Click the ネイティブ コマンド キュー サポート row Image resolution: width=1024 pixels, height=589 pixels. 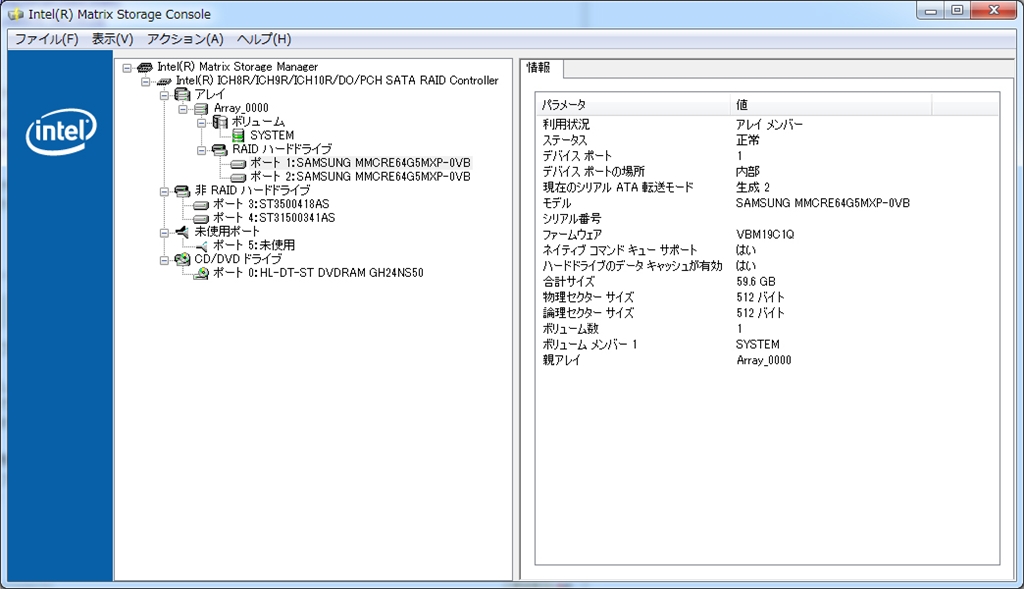pyautogui.click(x=767, y=250)
